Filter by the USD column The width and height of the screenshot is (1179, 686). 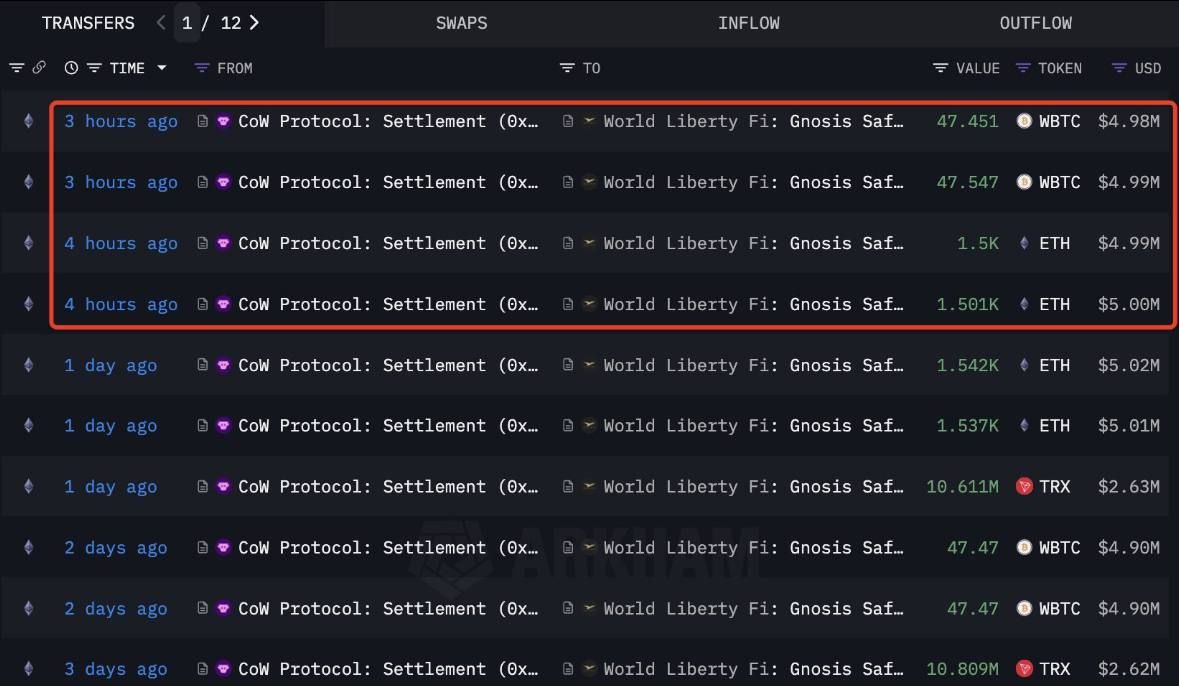click(1119, 68)
